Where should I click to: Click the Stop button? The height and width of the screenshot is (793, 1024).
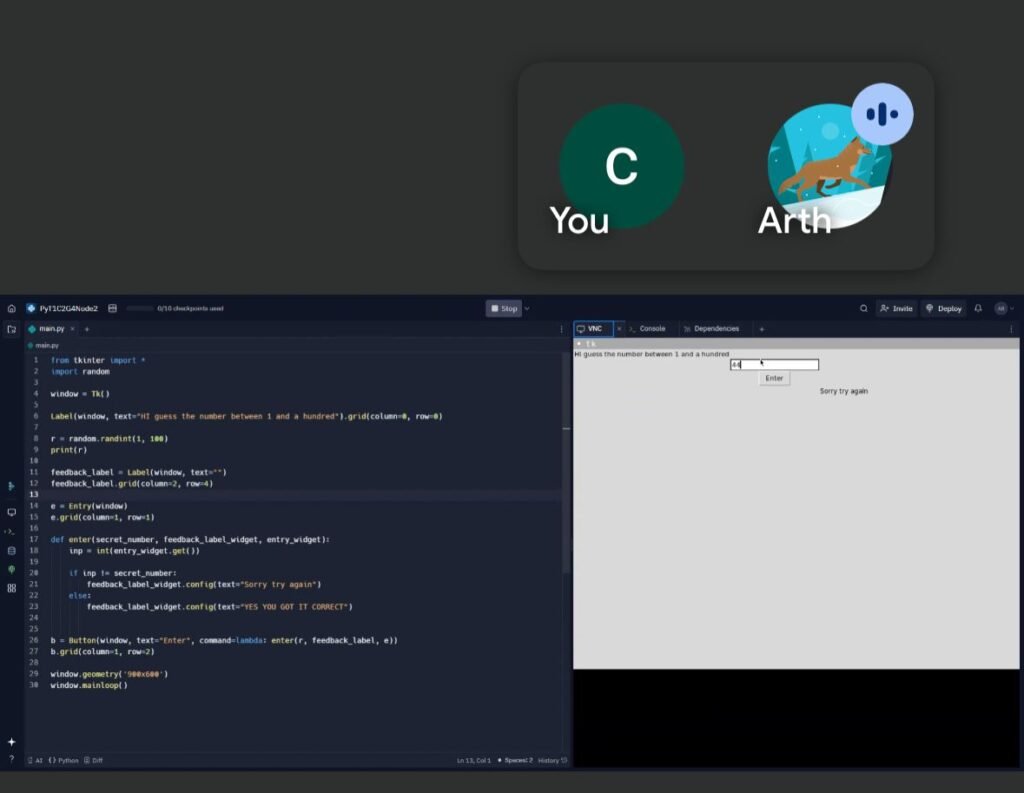(504, 309)
